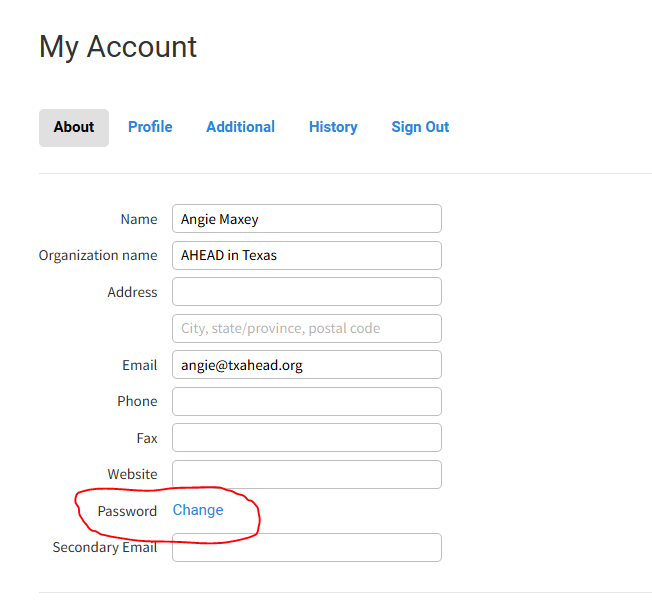Click the Website text box
Viewport: 652px width, 615px height.
(x=307, y=474)
